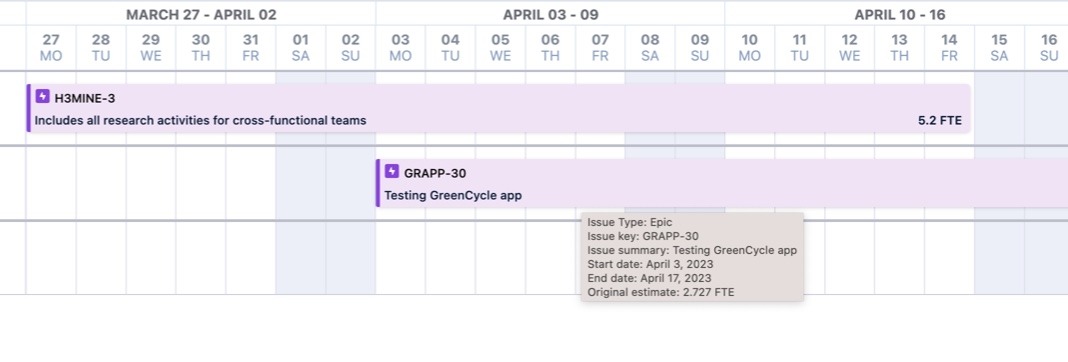The height and width of the screenshot is (362, 1068).
Task: Click the April 10 - 16 week header
Action: pyautogui.click(x=900, y=14)
